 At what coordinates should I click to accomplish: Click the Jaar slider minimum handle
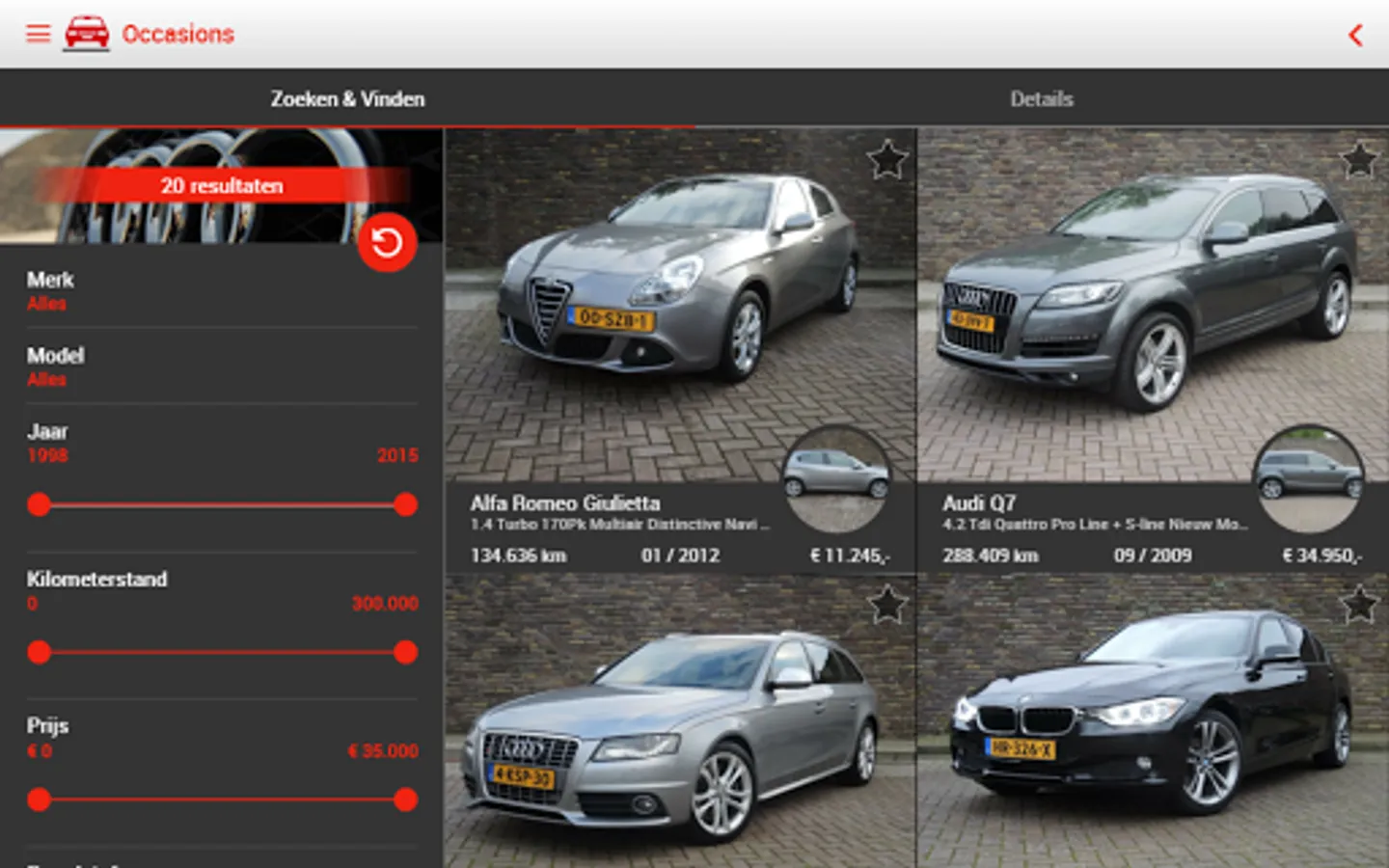[39, 504]
